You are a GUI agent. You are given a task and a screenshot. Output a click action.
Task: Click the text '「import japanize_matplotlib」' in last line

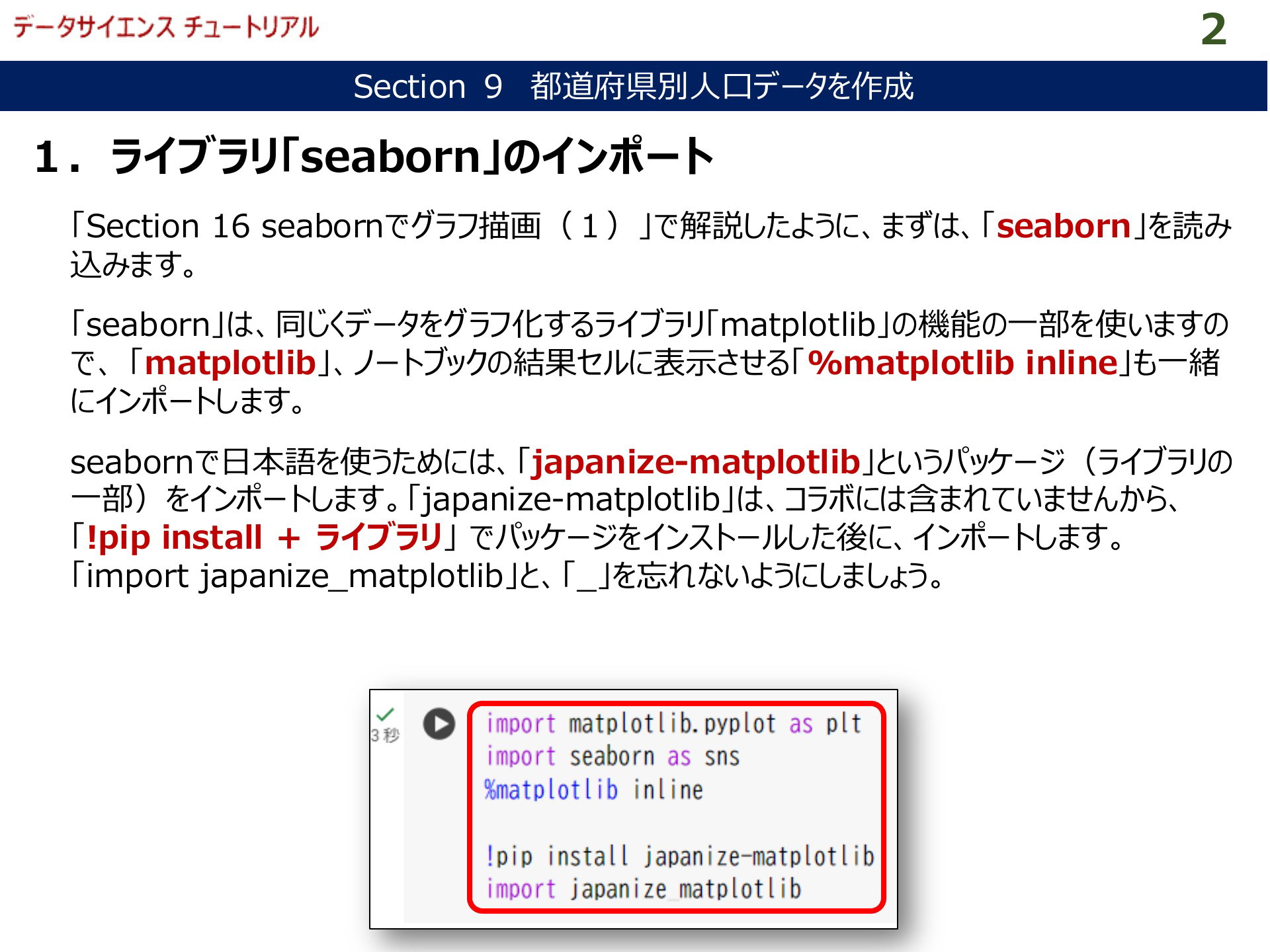coord(295,576)
